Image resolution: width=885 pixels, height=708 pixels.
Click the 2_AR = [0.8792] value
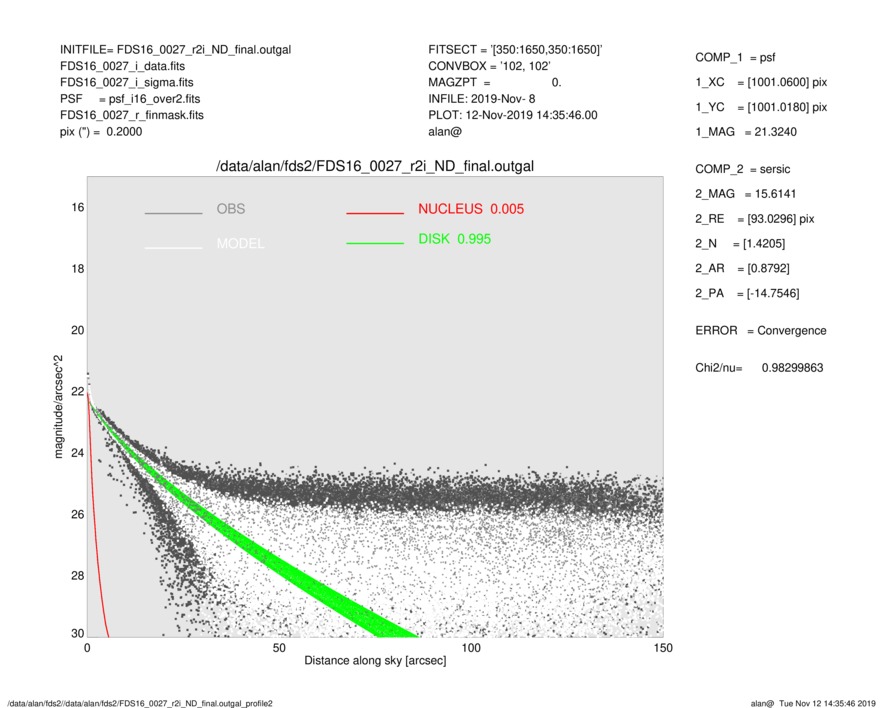pyautogui.click(x=742, y=269)
